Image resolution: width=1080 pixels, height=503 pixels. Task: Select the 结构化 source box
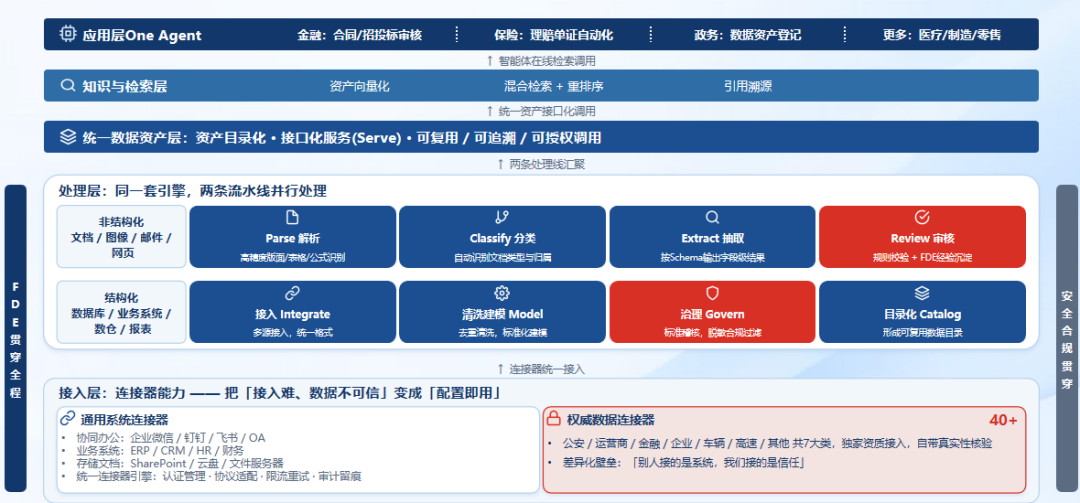(x=121, y=312)
